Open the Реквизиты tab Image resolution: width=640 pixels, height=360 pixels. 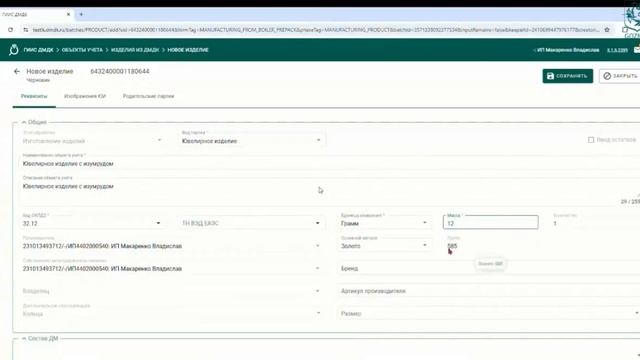coord(34,96)
